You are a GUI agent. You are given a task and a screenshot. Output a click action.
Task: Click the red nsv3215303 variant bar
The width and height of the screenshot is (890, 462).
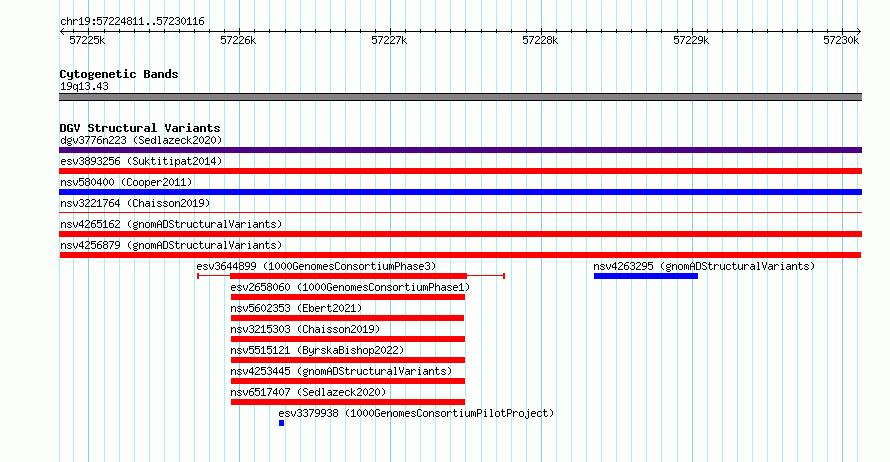(x=348, y=339)
